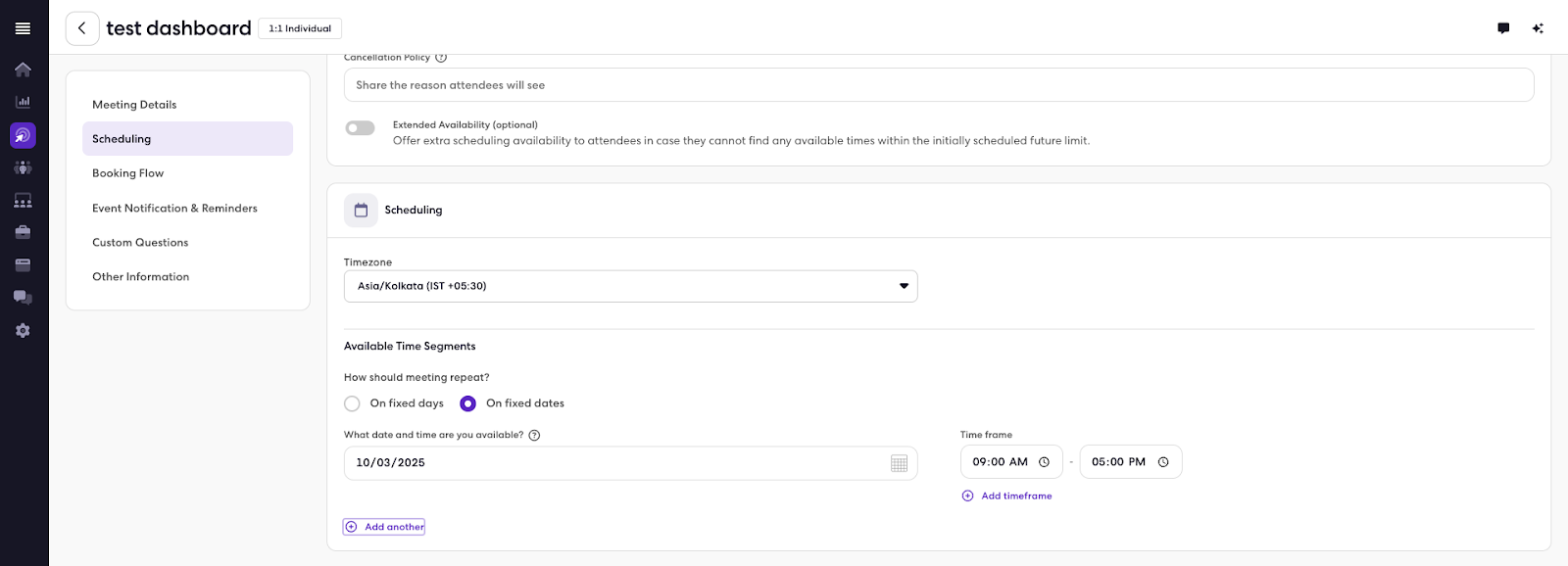Open the briefcase icon in sidebar
1568x566 pixels.
click(23, 232)
